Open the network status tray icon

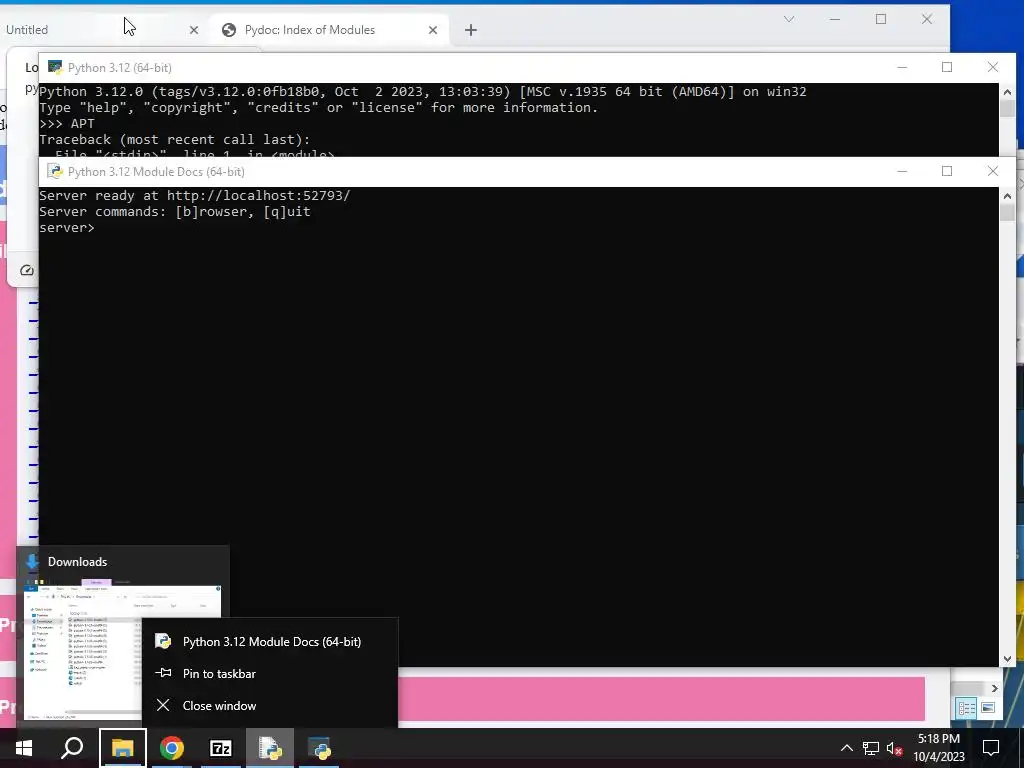[x=871, y=748]
